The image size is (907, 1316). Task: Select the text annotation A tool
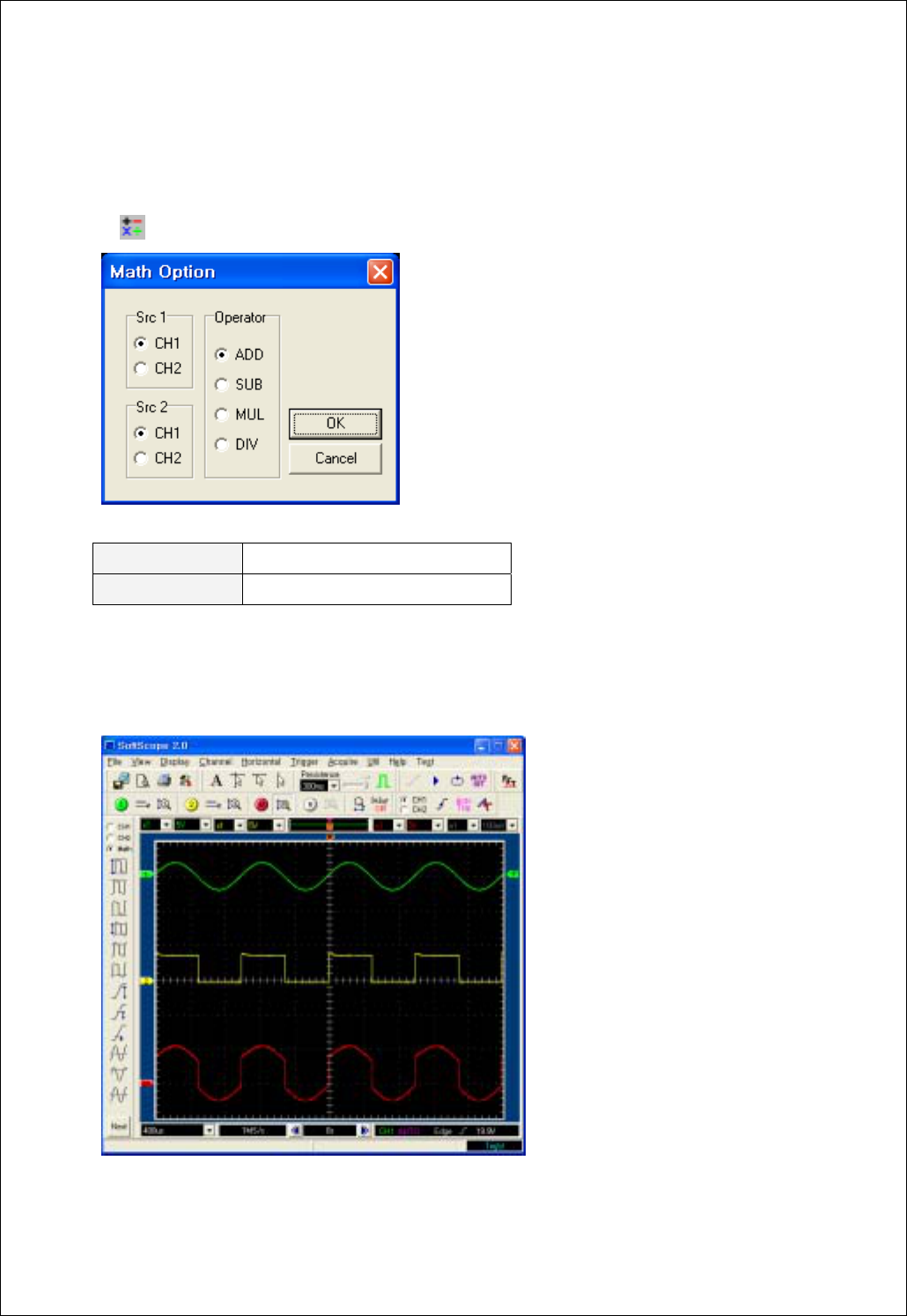[x=216, y=780]
